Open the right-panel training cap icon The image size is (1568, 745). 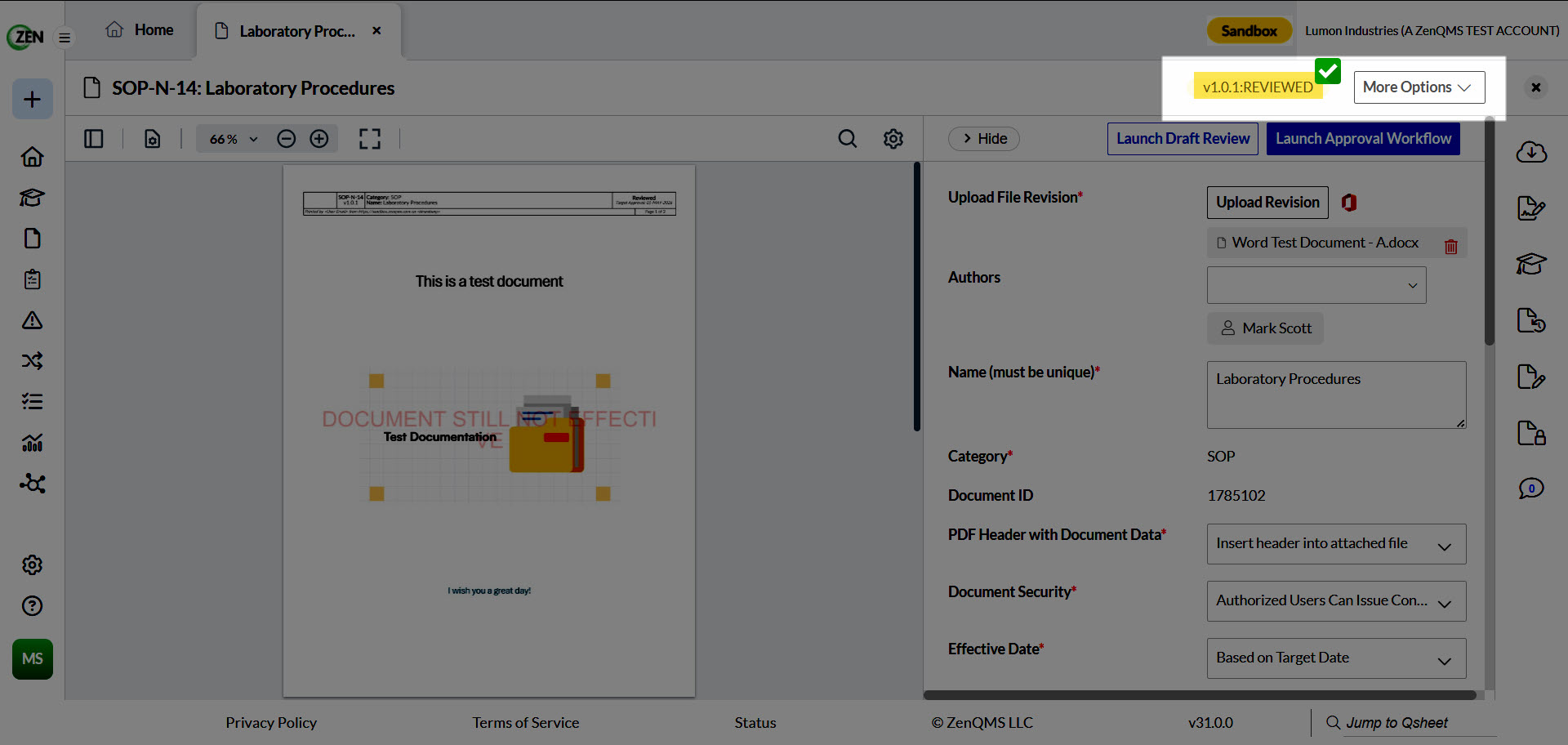coord(1531,263)
